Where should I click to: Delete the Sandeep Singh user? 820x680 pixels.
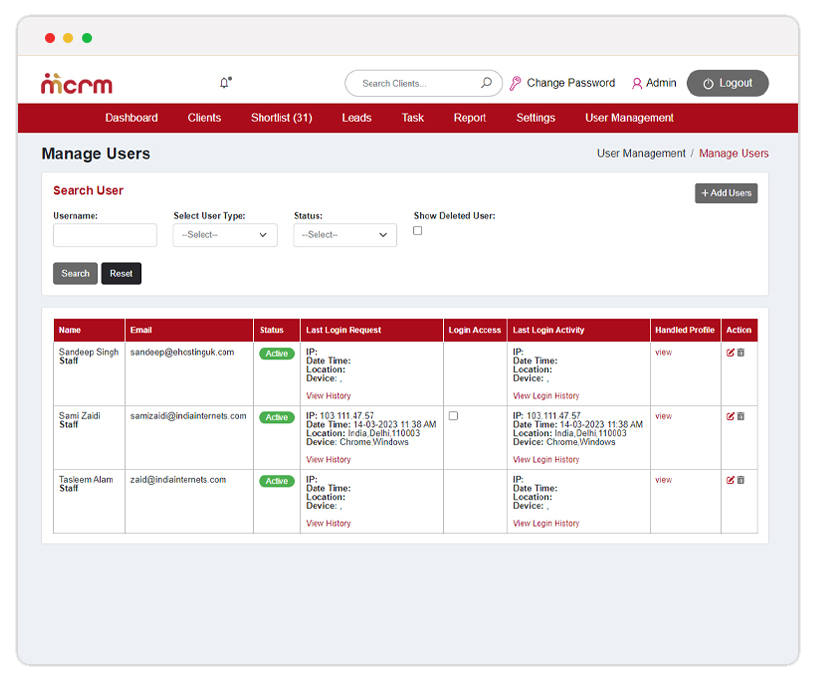click(x=741, y=353)
